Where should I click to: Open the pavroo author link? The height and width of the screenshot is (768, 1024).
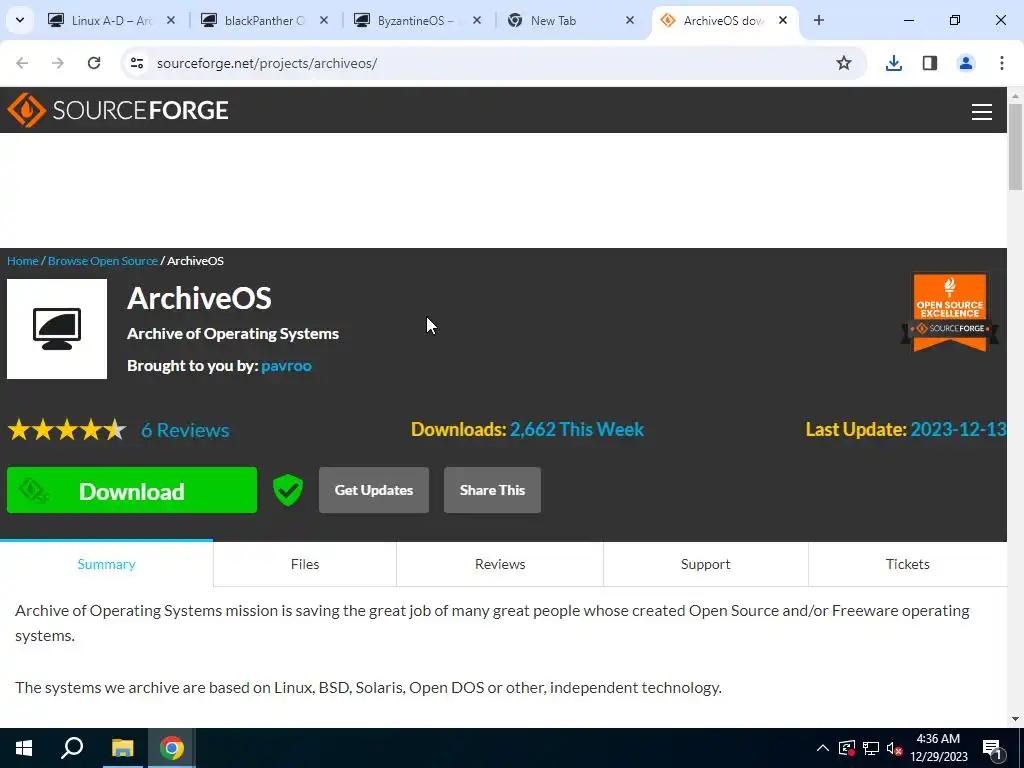(x=286, y=366)
